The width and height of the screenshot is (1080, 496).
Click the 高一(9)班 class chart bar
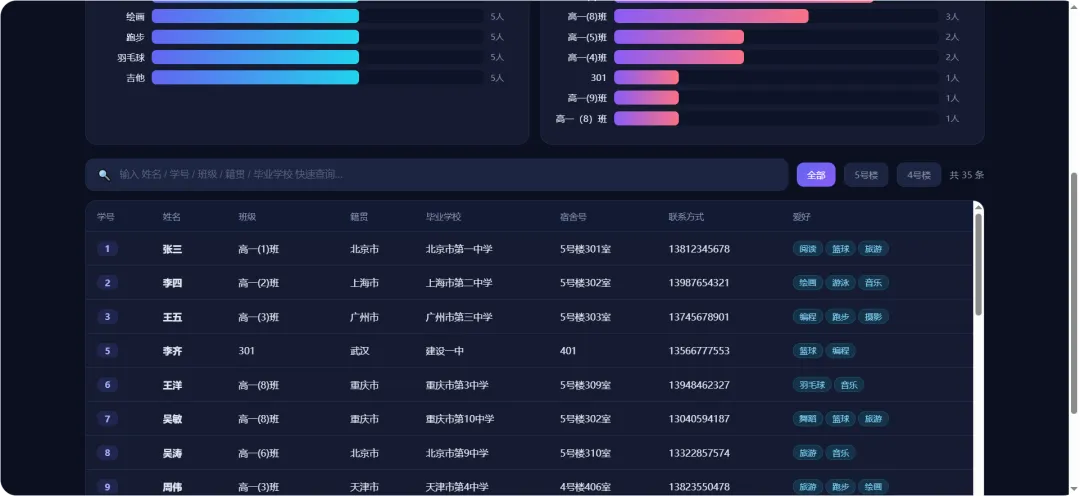coord(647,98)
